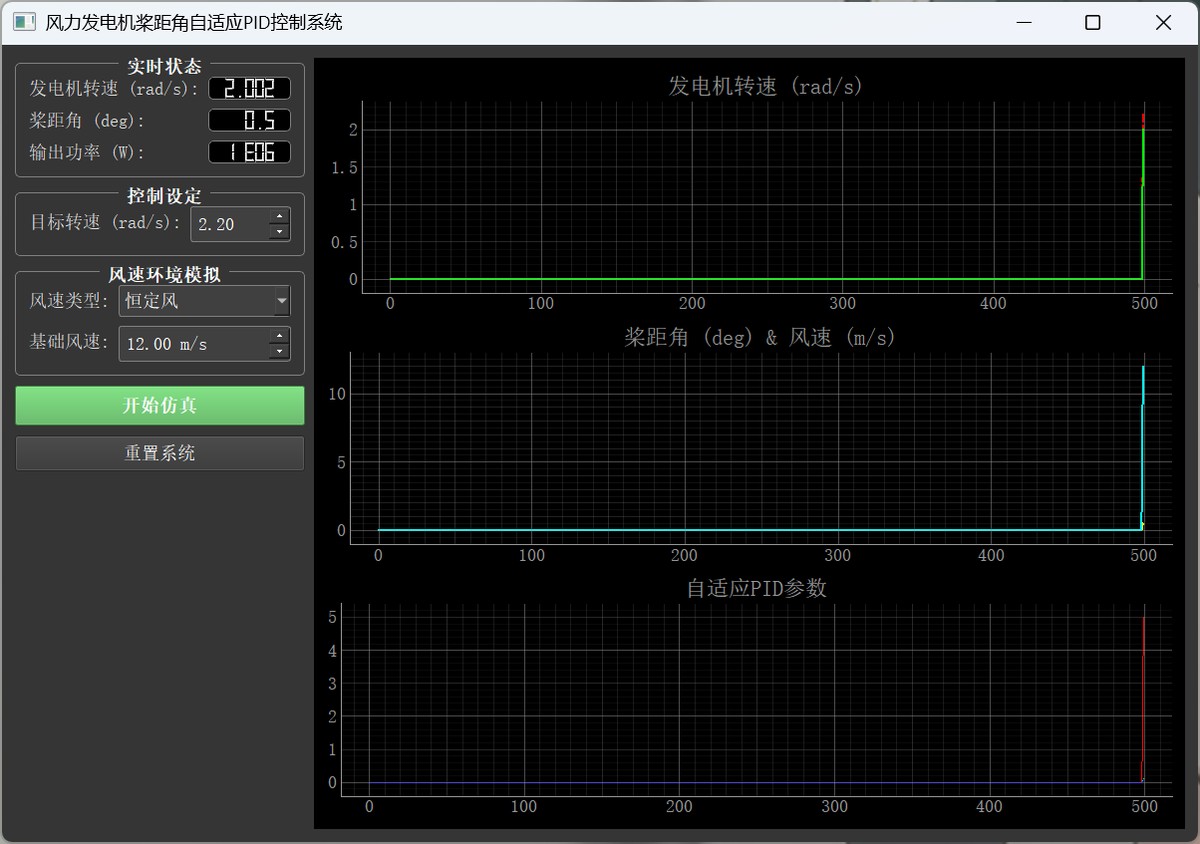Click the window title text in title bar
The image size is (1200, 844).
pos(194,22)
